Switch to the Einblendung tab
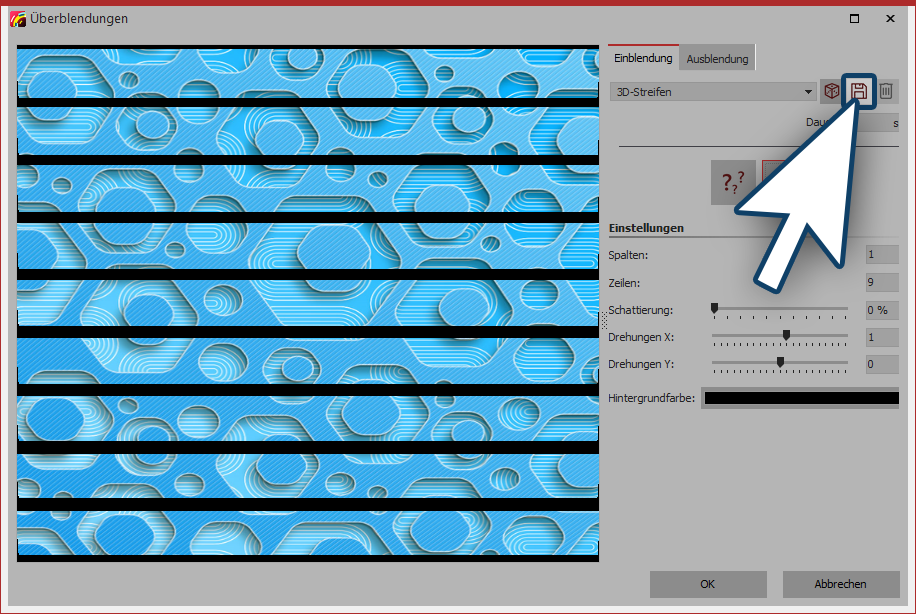Screen dimensions: 916x614 (x=643, y=59)
